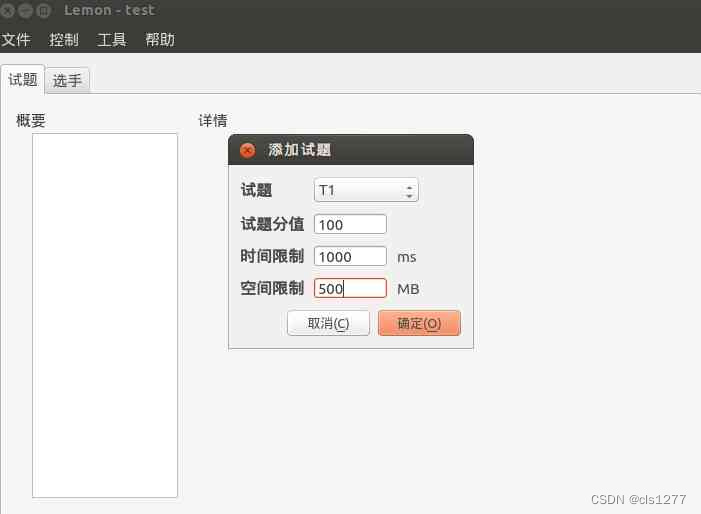Click the 概要 list box

pos(105,315)
